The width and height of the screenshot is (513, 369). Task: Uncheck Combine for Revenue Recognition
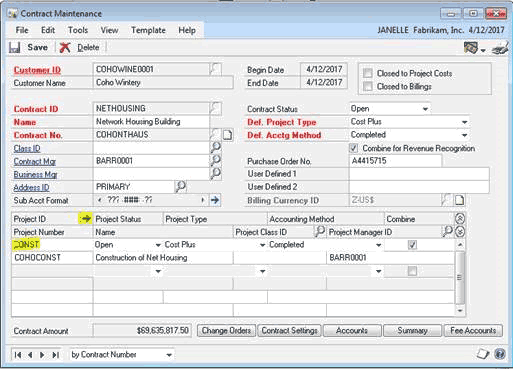353,148
